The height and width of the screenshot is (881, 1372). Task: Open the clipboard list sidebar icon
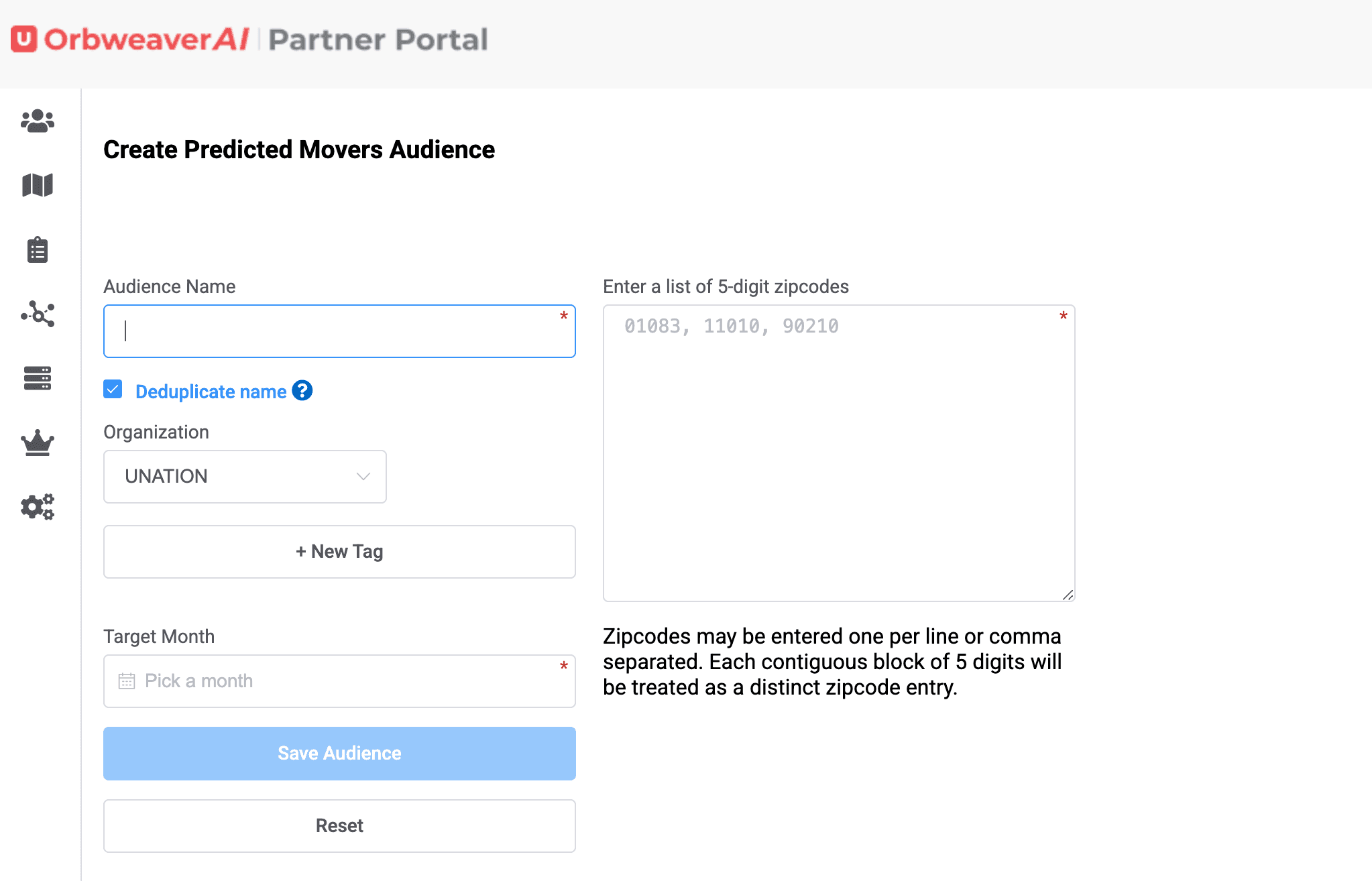pyautogui.click(x=38, y=249)
